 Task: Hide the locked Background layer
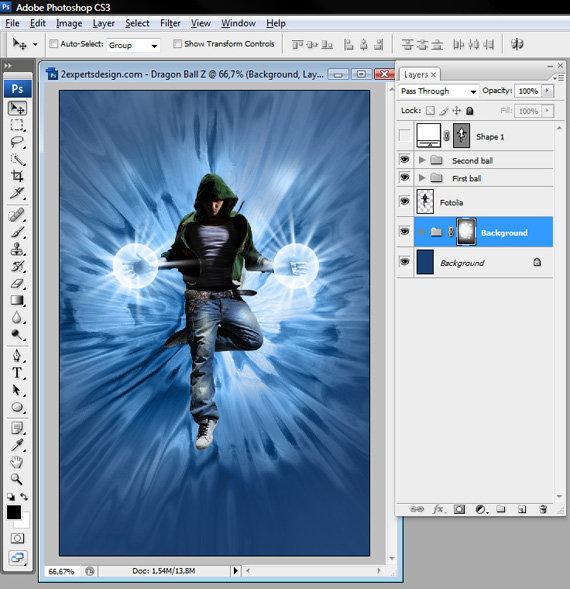pyautogui.click(x=405, y=261)
